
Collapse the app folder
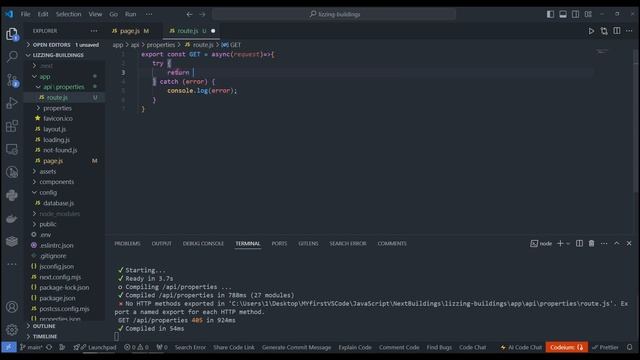(x=63, y=76)
